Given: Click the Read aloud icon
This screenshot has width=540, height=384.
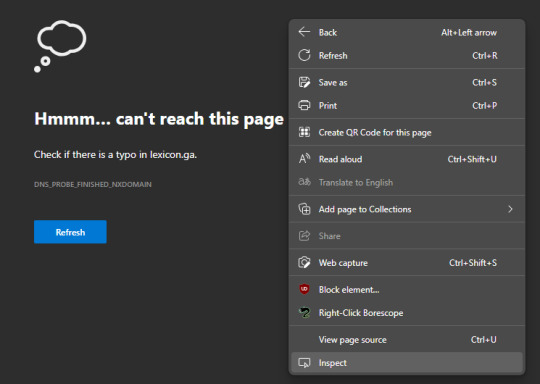Looking at the screenshot, I should [x=304, y=159].
